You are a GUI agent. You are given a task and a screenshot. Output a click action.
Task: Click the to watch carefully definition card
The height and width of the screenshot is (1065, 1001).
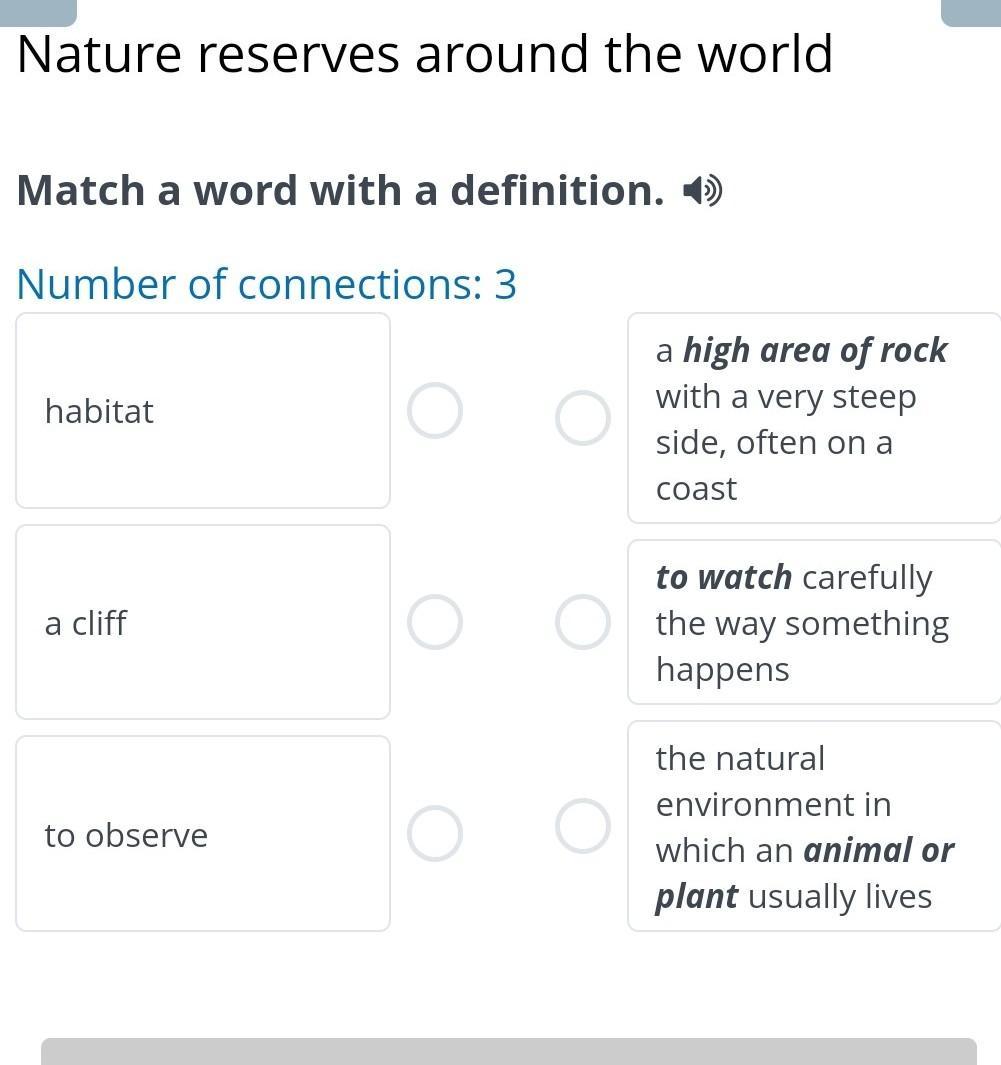pos(812,622)
